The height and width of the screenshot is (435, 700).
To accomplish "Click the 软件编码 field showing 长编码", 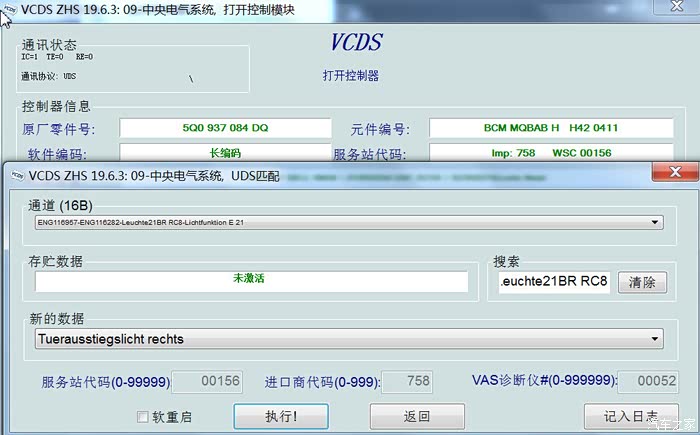I will [x=225, y=153].
